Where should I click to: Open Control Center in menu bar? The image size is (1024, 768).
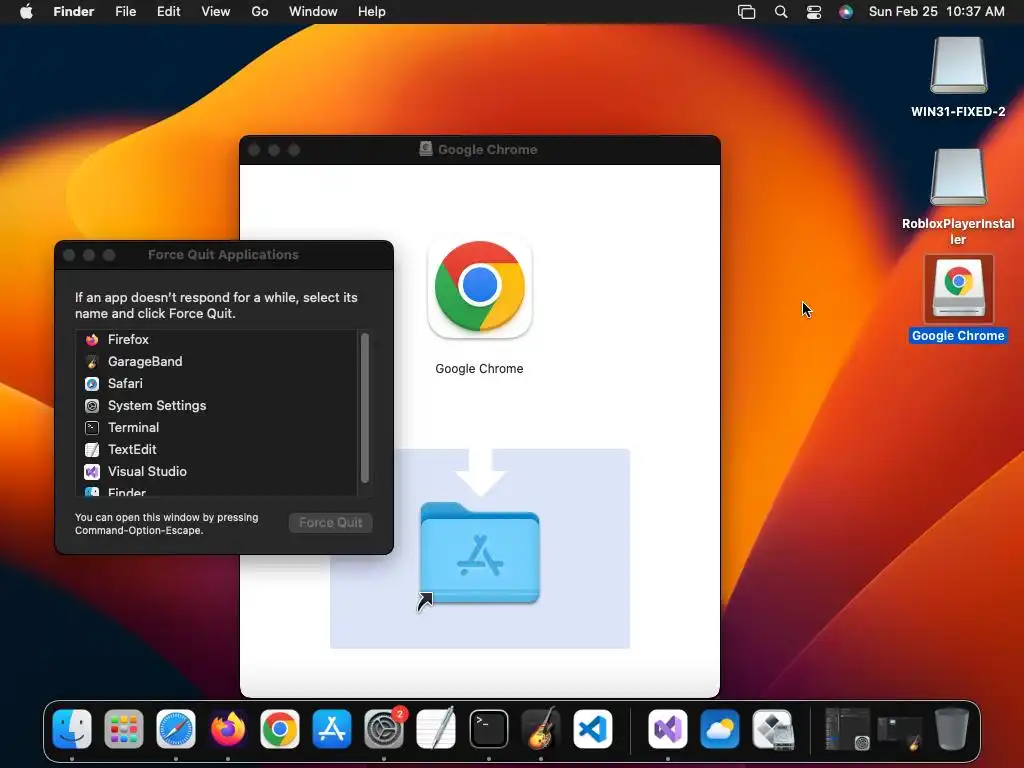tap(814, 12)
